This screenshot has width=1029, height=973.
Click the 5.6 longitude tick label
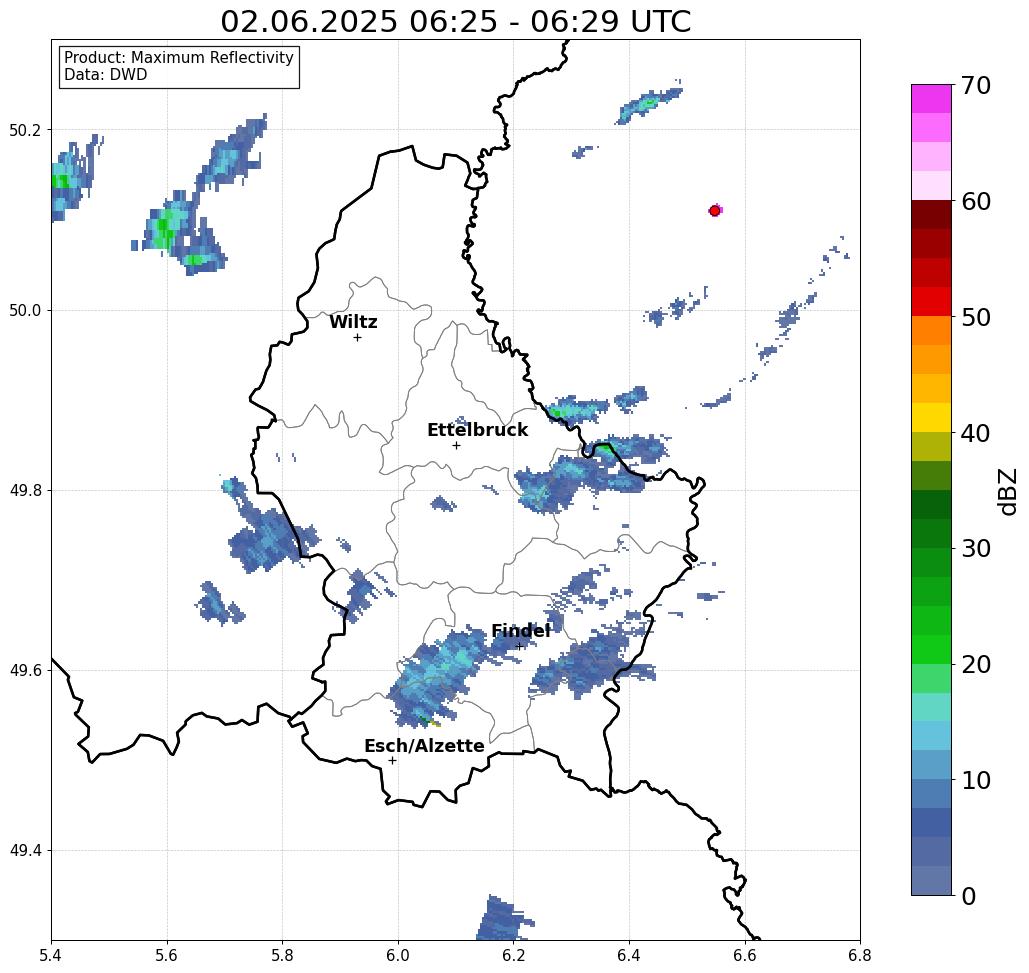tap(167, 955)
